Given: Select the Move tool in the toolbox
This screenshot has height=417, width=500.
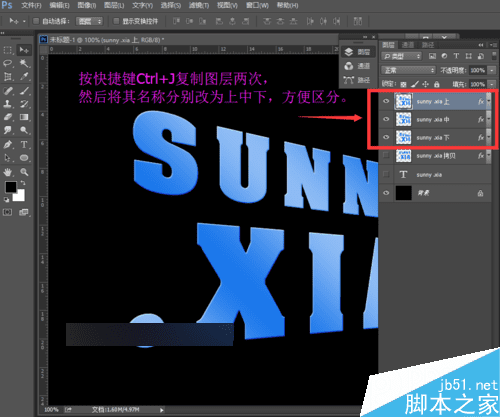Looking at the screenshot, I should pyautogui.click(x=24, y=50).
